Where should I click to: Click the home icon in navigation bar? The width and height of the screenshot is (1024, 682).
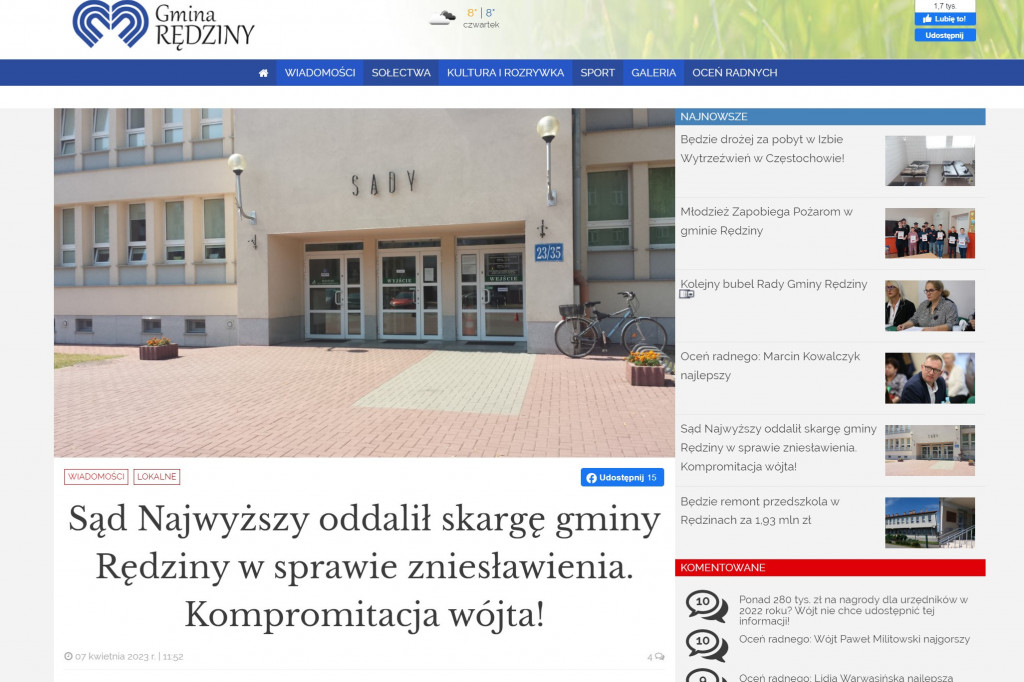[263, 73]
